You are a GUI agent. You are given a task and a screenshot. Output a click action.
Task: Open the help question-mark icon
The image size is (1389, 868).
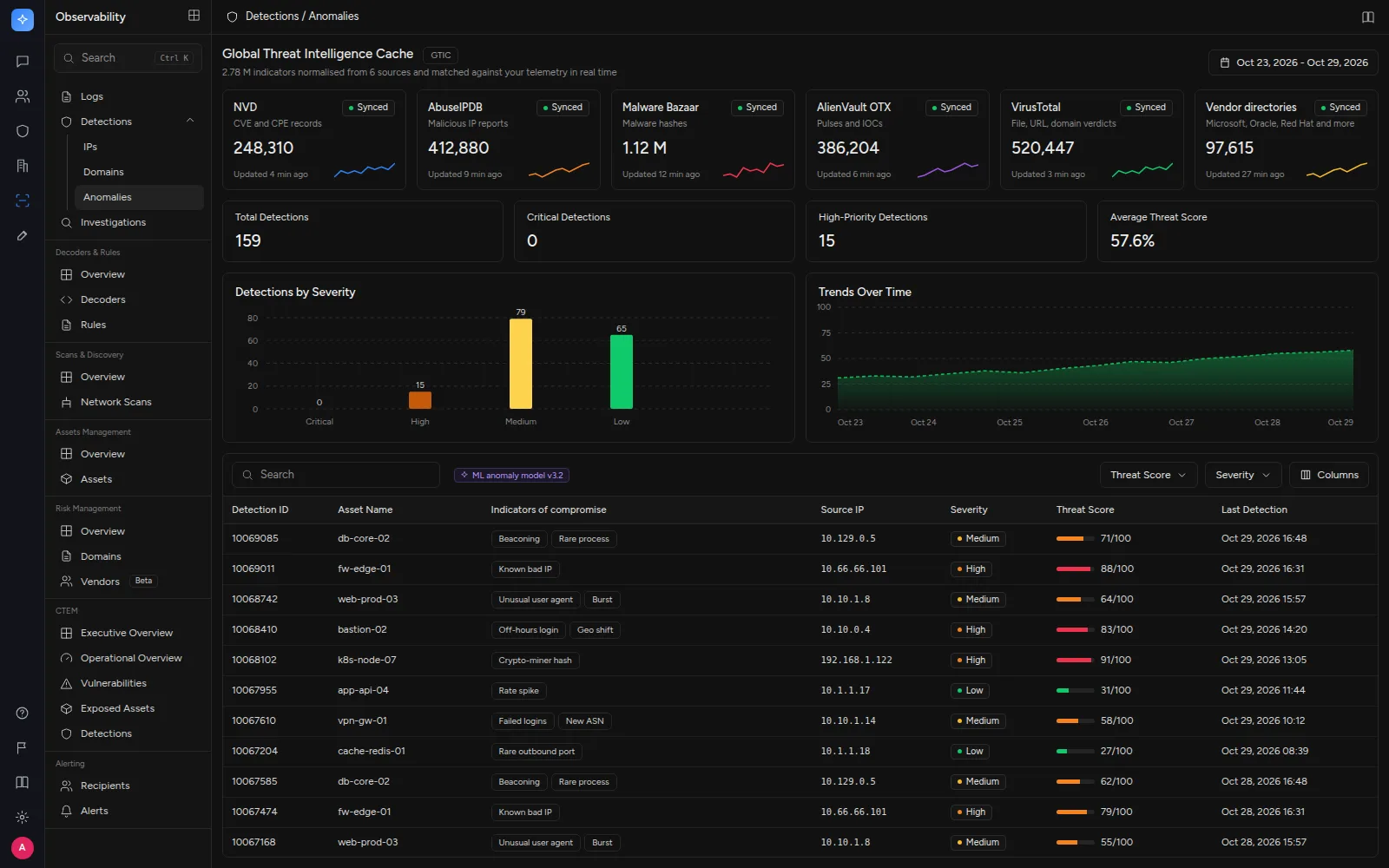pos(23,713)
